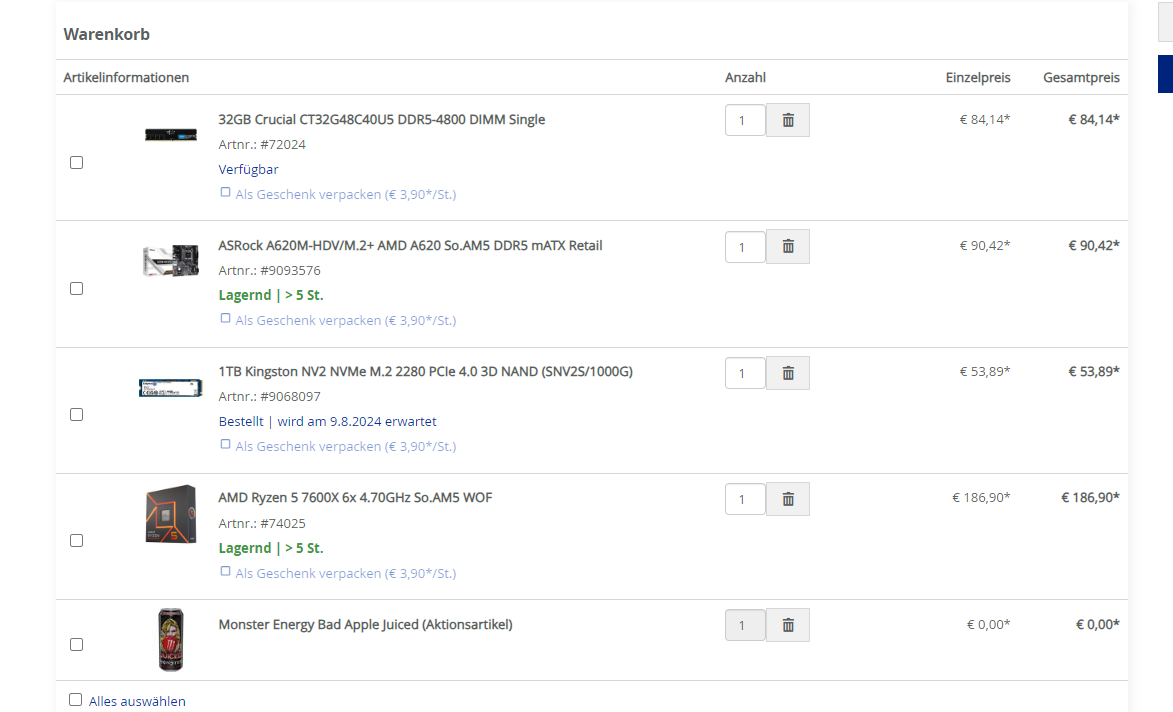Select the AMD Ryzen 5 7600X row checkbox
Image resolution: width=1173 pixels, height=712 pixels.
point(76,541)
